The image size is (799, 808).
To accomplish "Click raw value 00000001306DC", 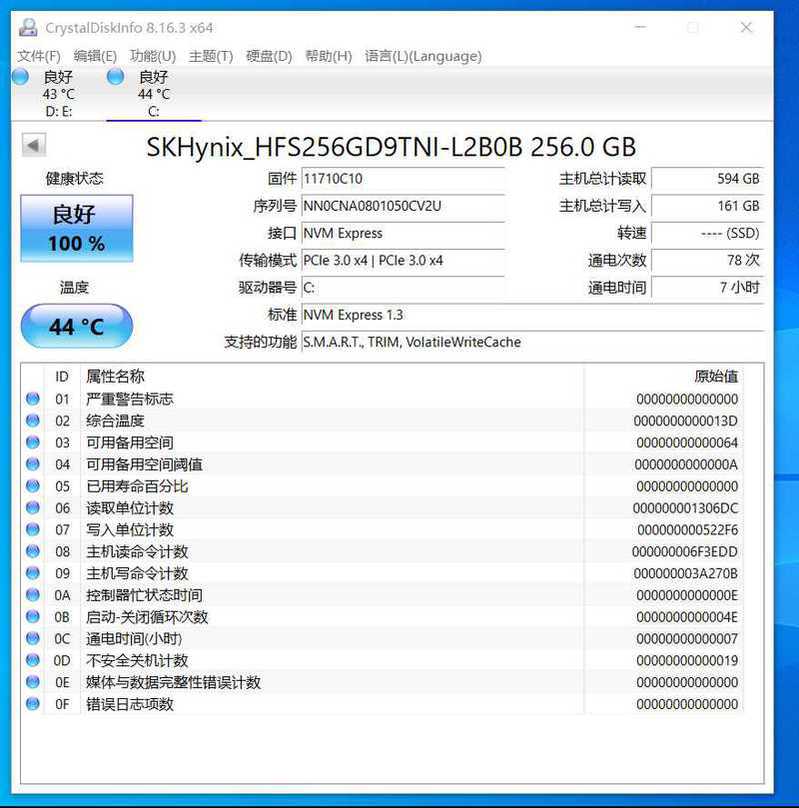I will point(686,508).
